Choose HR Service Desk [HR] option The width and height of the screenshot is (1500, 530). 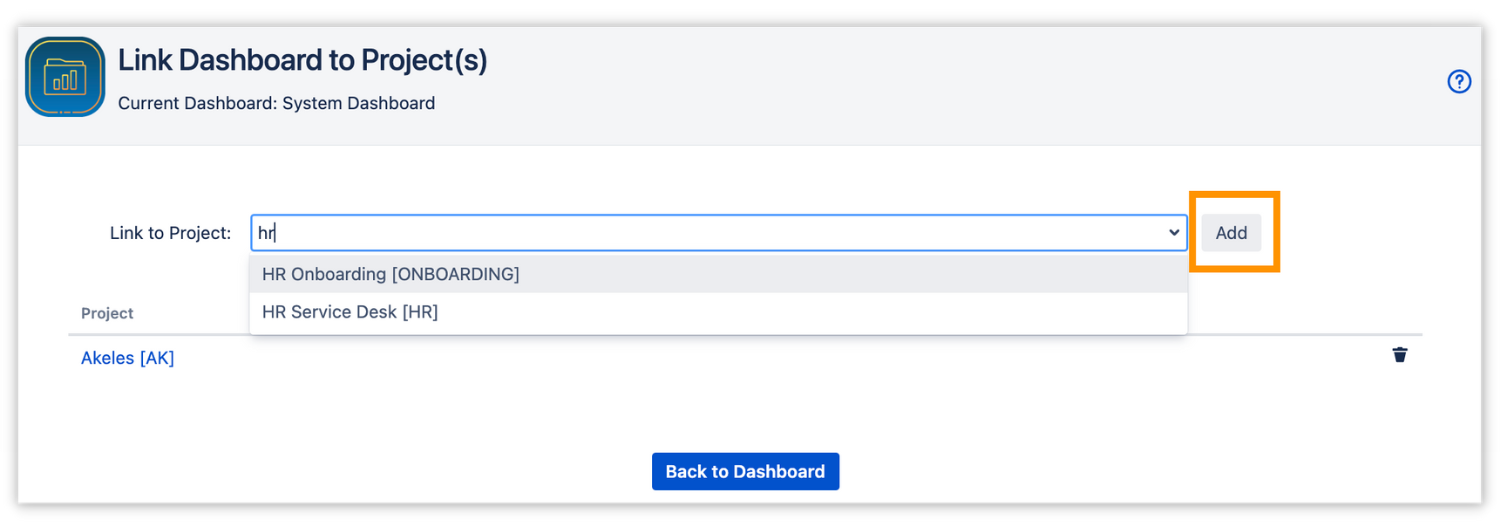pyautogui.click(x=718, y=312)
